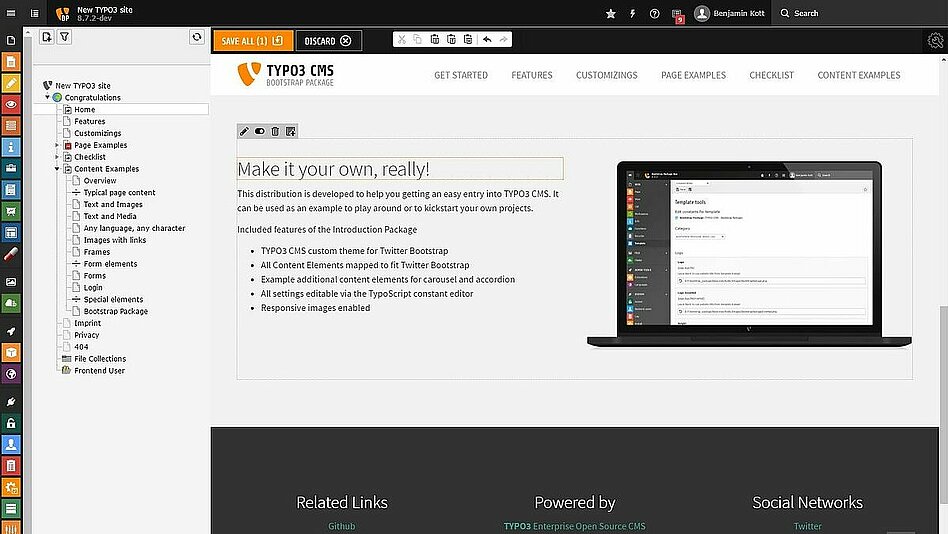Open the Filelist image module icon
Screen dimensions: 948x534
tap(11, 282)
